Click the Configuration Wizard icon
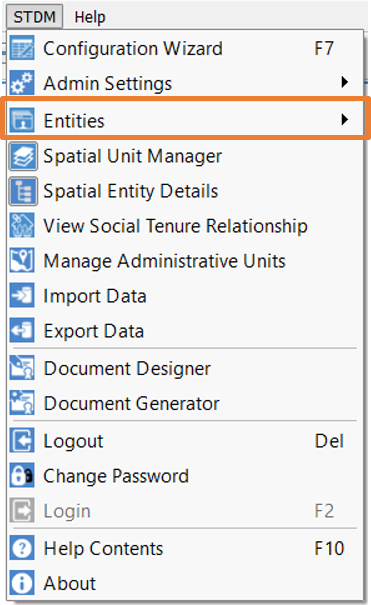Image resolution: width=371 pixels, height=605 pixels. pyautogui.click(x=22, y=48)
